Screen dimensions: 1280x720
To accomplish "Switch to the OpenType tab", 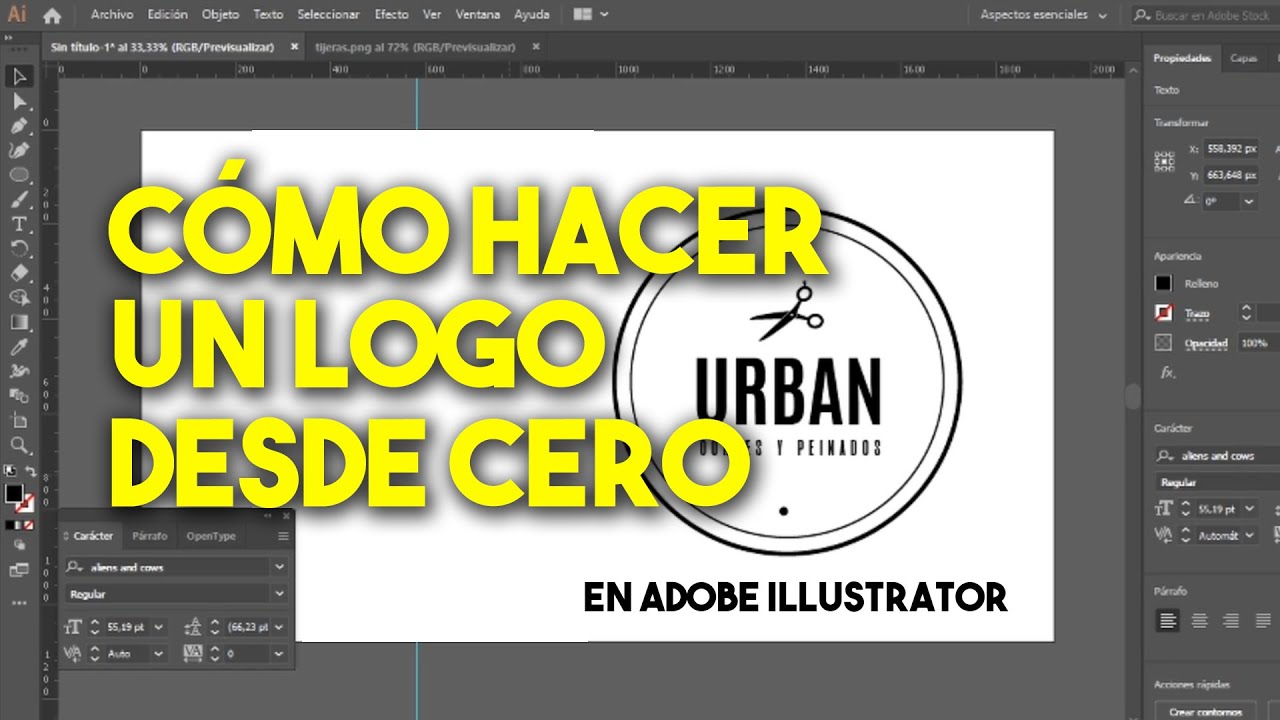I will [211, 536].
